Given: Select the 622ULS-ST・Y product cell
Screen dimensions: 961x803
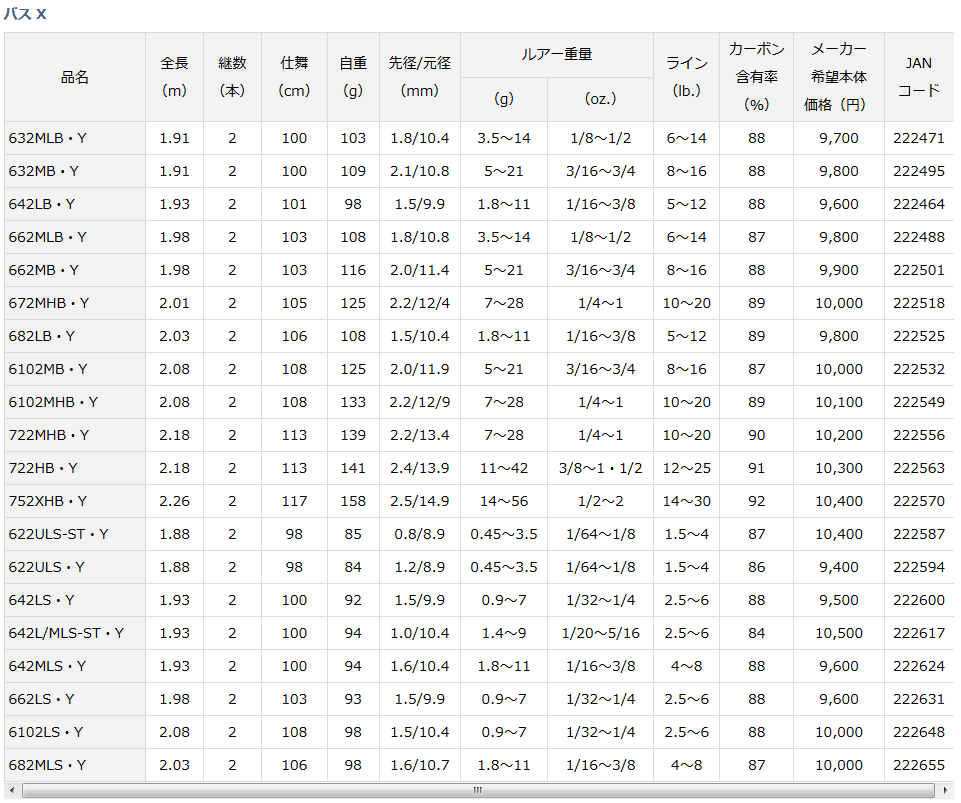Looking at the screenshot, I should click(58, 534).
